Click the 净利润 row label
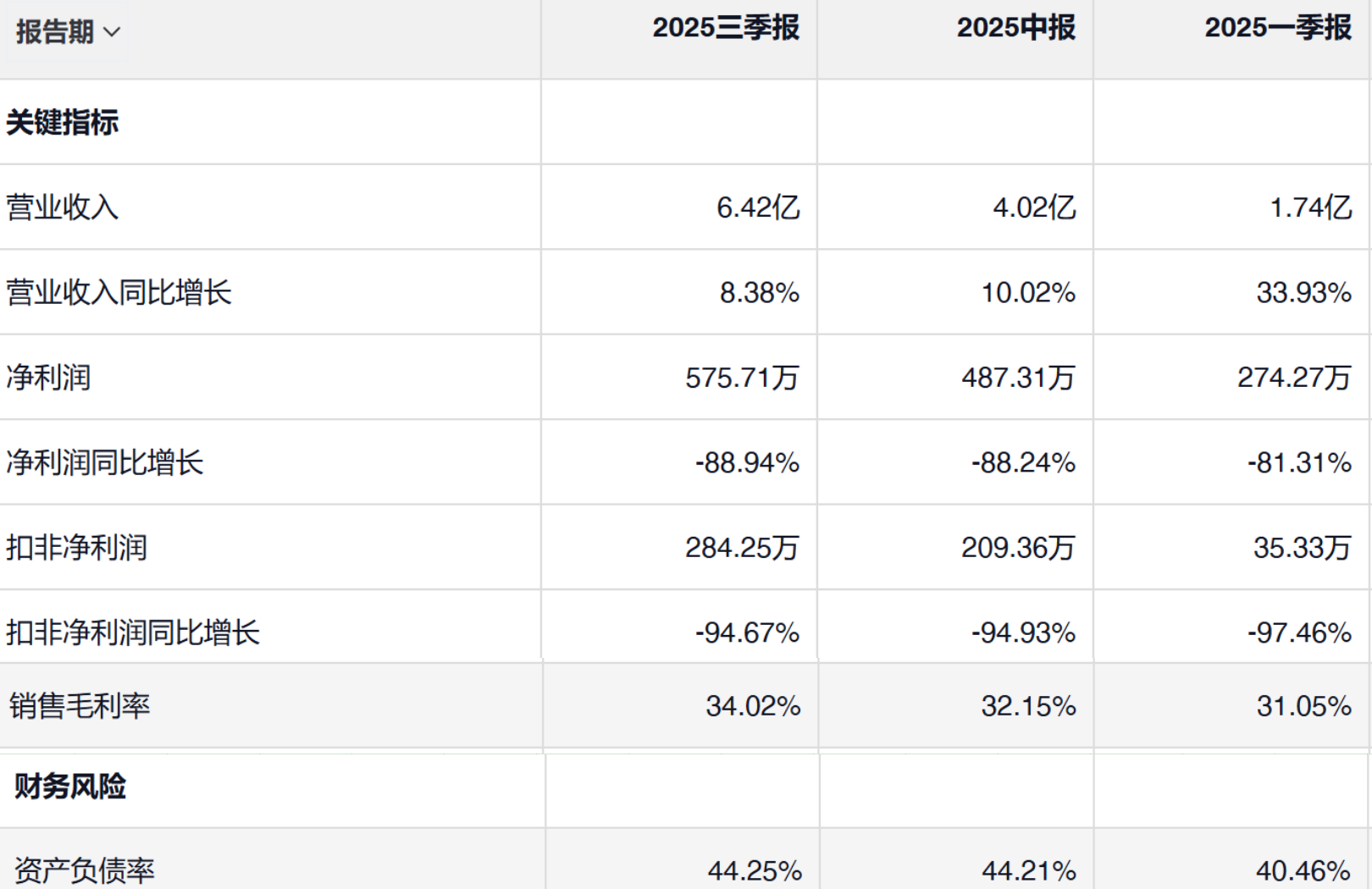 [48, 378]
